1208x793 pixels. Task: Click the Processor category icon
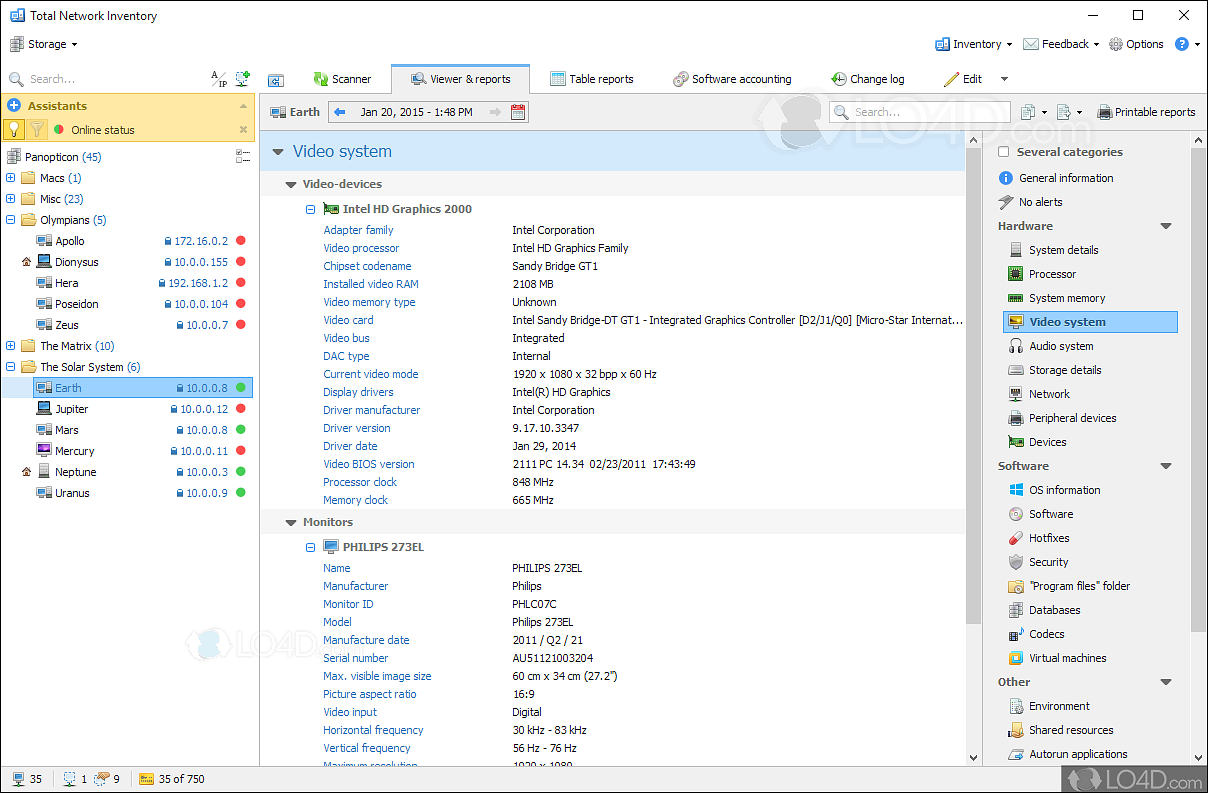[x=1016, y=274]
